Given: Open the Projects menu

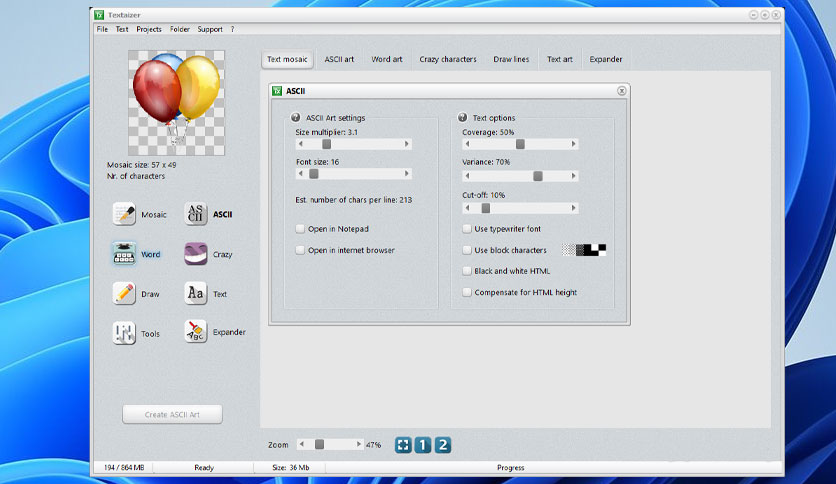Looking at the screenshot, I should pyautogui.click(x=149, y=29).
